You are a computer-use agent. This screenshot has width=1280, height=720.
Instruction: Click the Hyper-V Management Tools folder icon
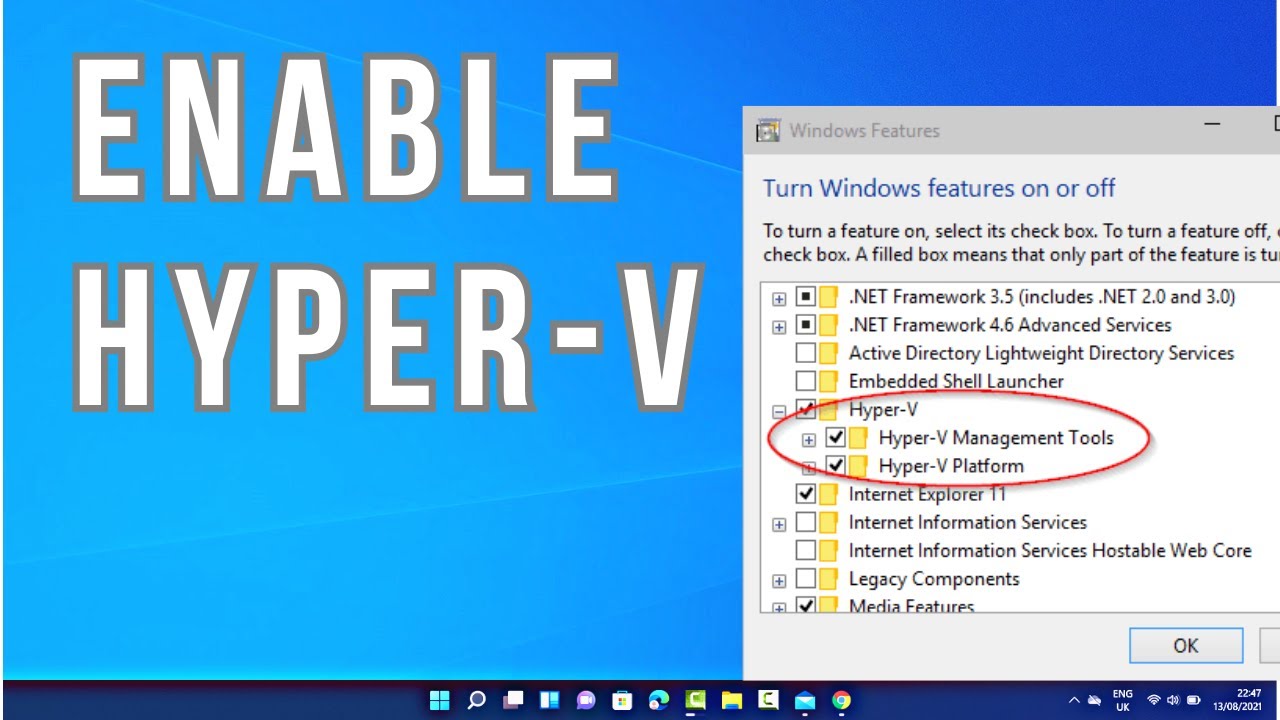click(x=858, y=438)
